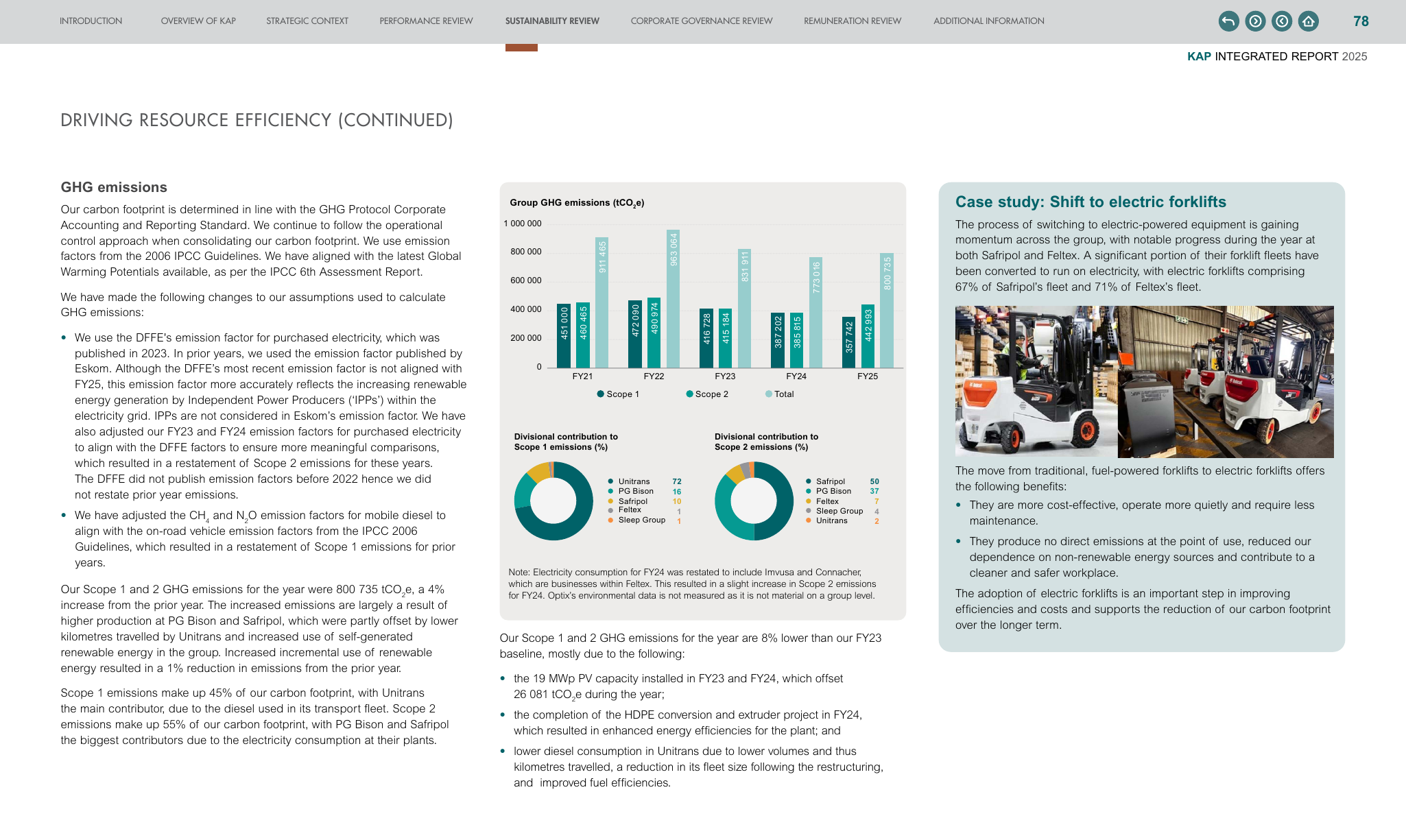Click the home icon
The width and height of the screenshot is (1406, 840).
tap(1309, 21)
